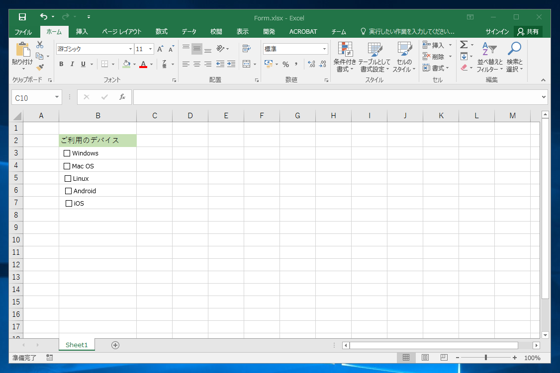The height and width of the screenshot is (373, 560).
Task: Open Customize Quick Access Toolbar dropdown
Action: (x=89, y=17)
